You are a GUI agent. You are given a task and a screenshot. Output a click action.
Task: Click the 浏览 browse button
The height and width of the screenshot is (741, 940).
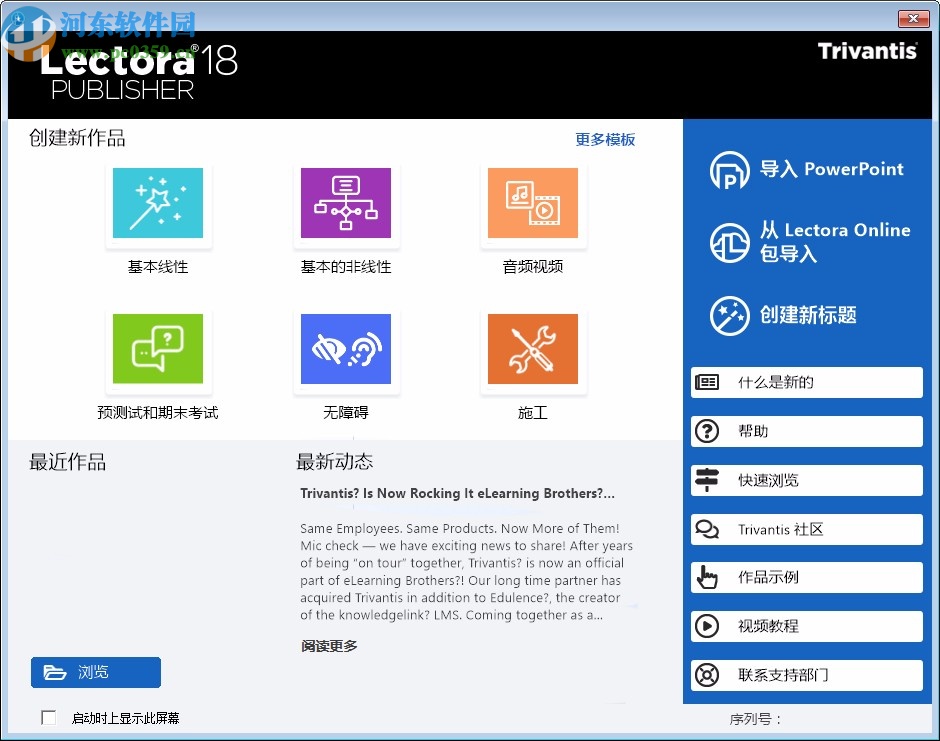(x=95, y=672)
